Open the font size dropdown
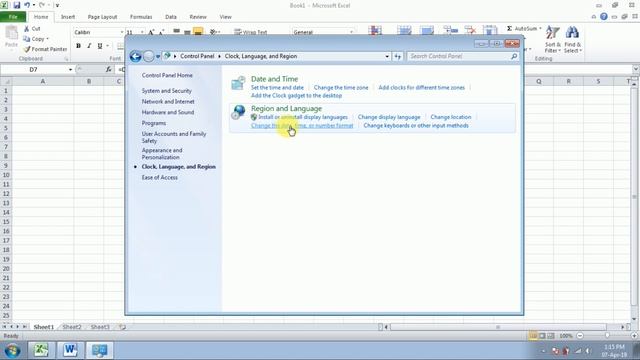Viewport: 640px width, 360px height. coord(142,32)
